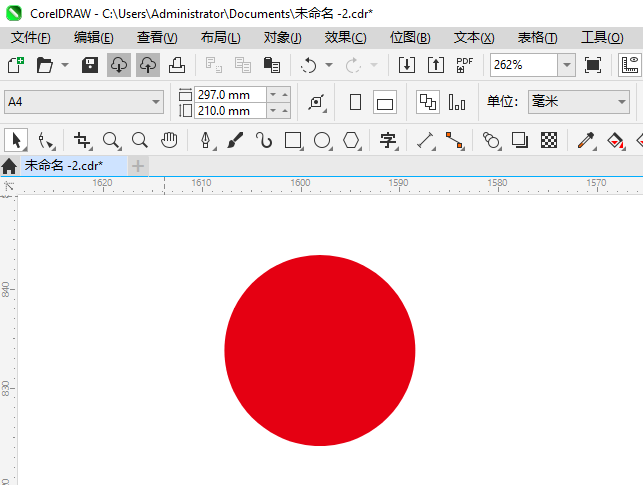Select the Pan hand tool
643x485 pixels.
(x=169, y=141)
